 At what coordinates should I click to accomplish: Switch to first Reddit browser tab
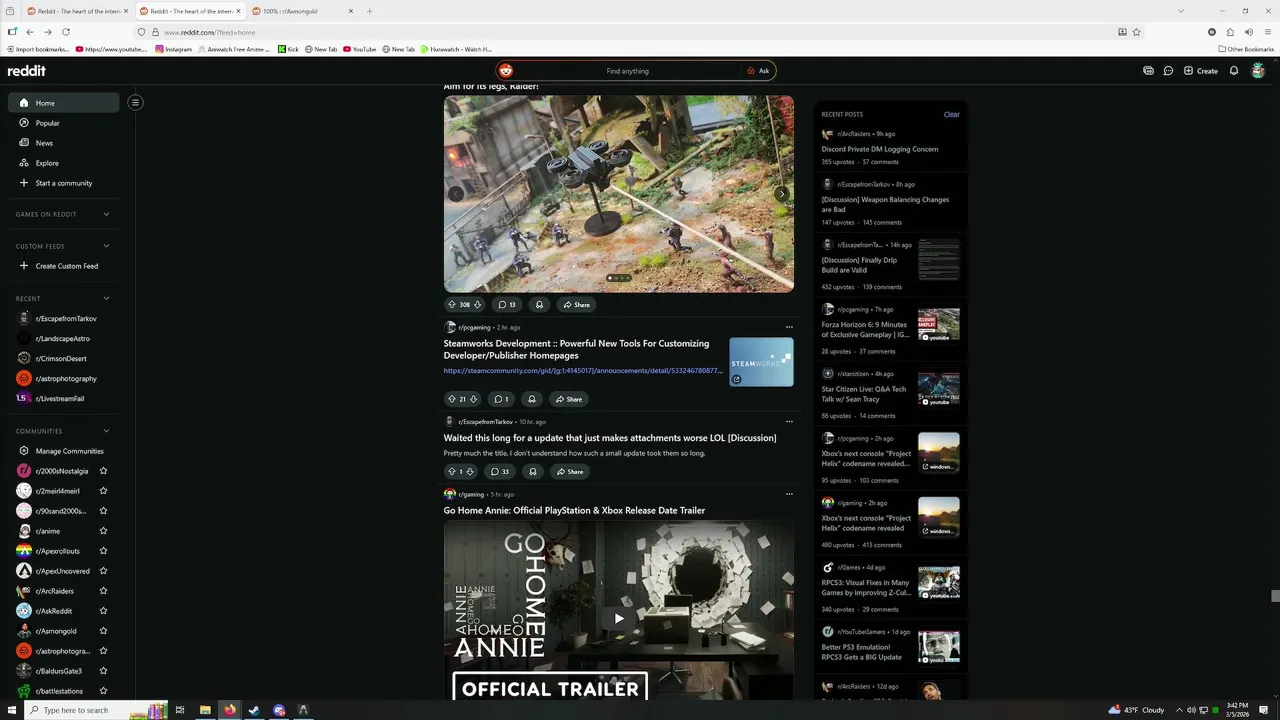coord(76,11)
